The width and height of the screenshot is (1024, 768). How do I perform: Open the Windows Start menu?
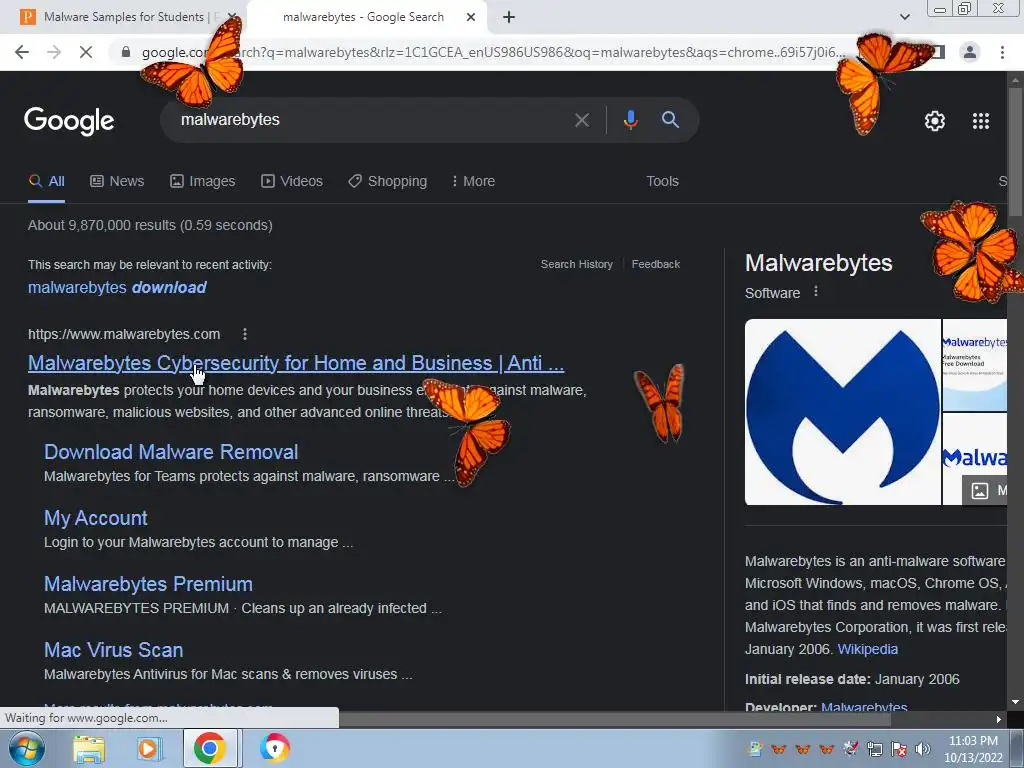(26, 748)
